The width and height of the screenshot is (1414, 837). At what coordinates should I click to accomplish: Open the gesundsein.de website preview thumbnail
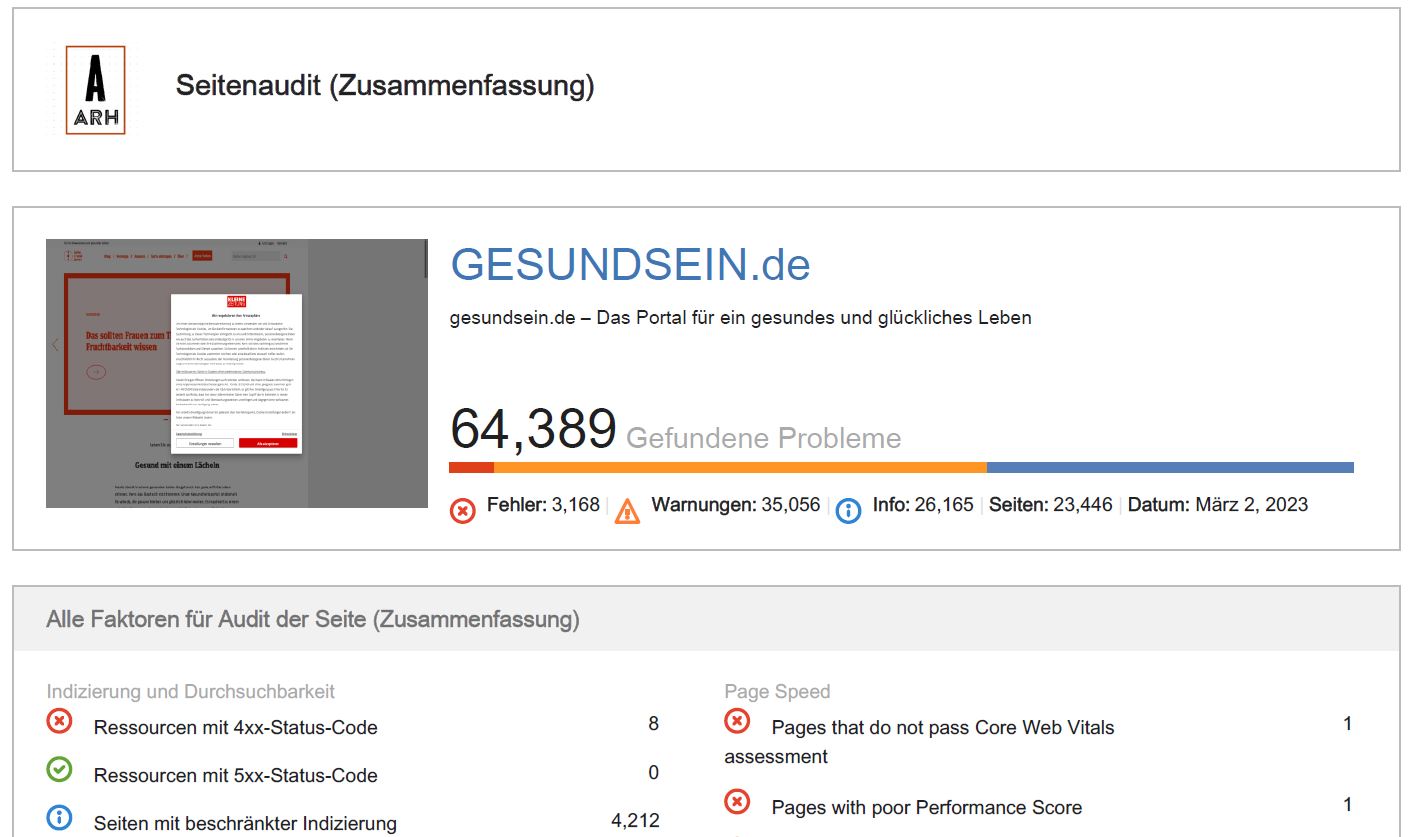pyautogui.click(x=237, y=373)
